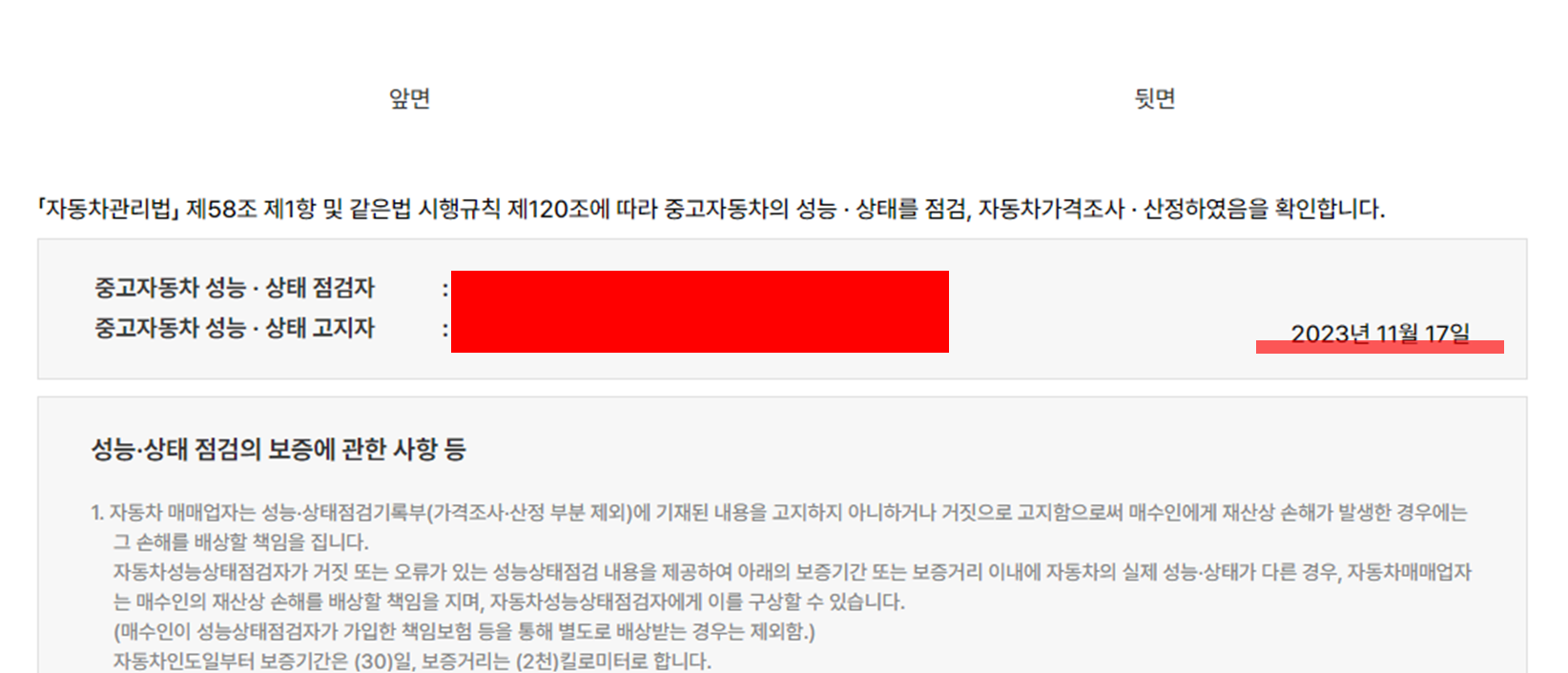Click the 중고자동차 성능·상태 고지자 label
1568x673 pixels.
click(235, 328)
